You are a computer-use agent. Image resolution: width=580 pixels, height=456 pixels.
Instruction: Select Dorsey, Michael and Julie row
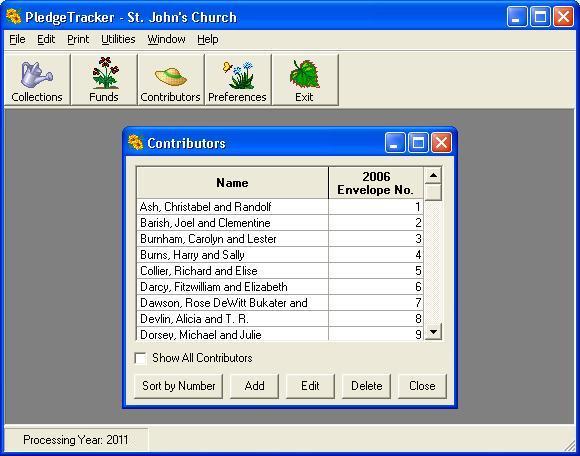280,334
